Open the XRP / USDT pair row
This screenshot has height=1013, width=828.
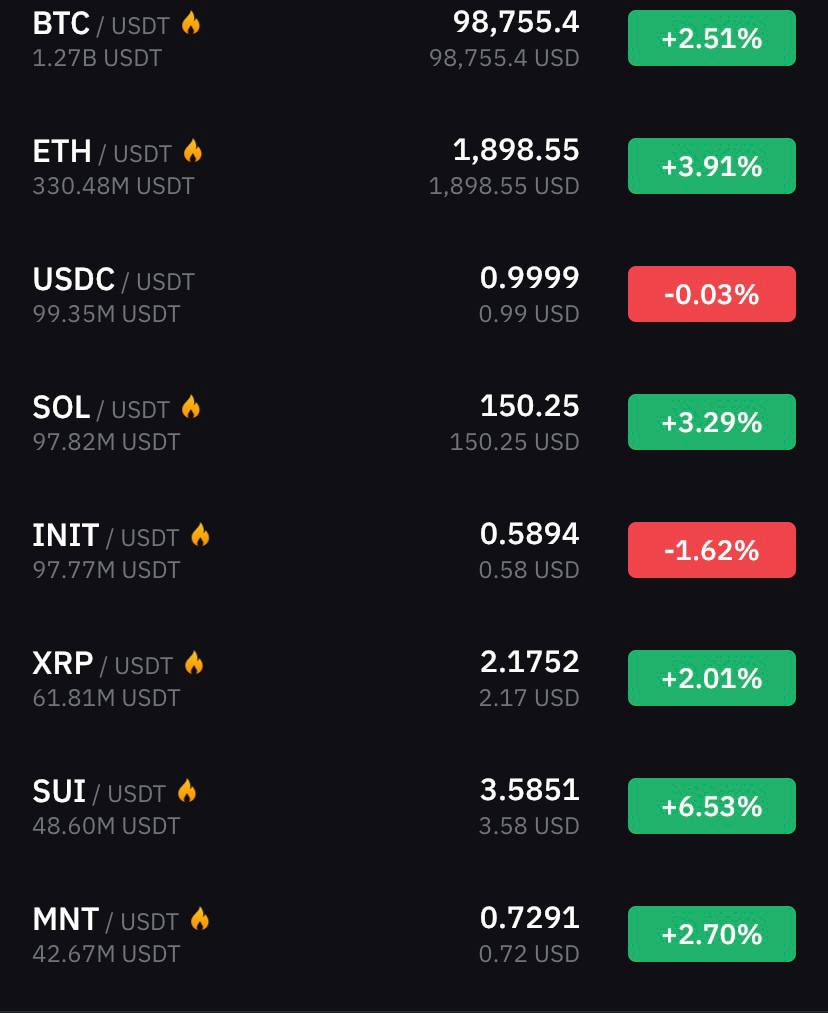tap(414, 678)
